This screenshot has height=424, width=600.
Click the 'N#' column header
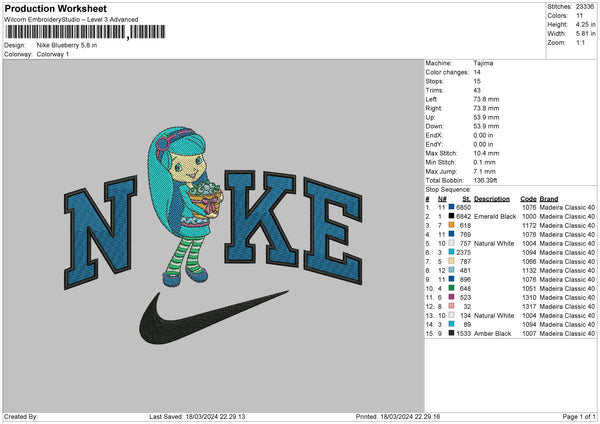click(442, 199)
